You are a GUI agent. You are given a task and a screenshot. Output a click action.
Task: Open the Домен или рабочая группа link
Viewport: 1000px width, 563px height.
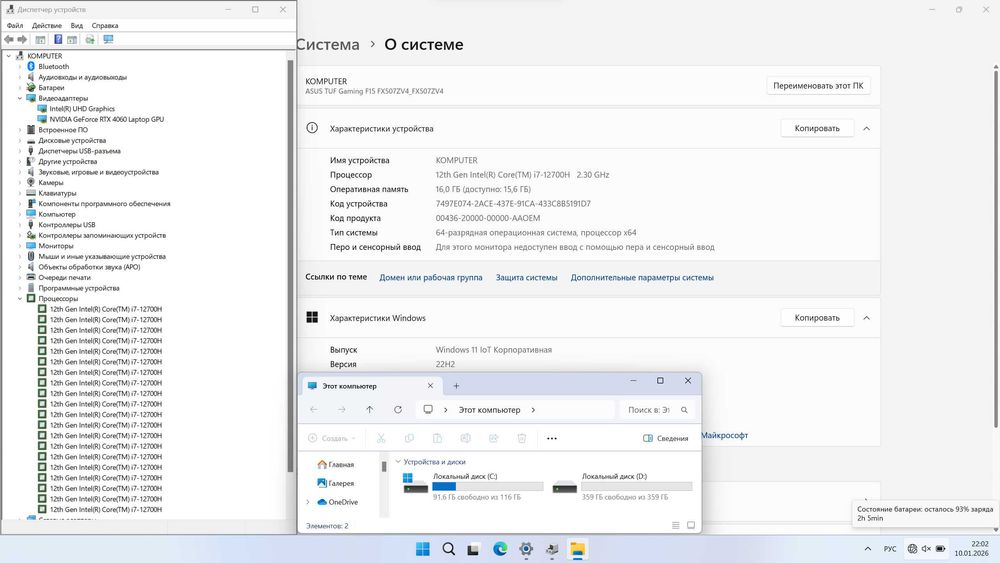pyautogui.click(x=430, y=277)
